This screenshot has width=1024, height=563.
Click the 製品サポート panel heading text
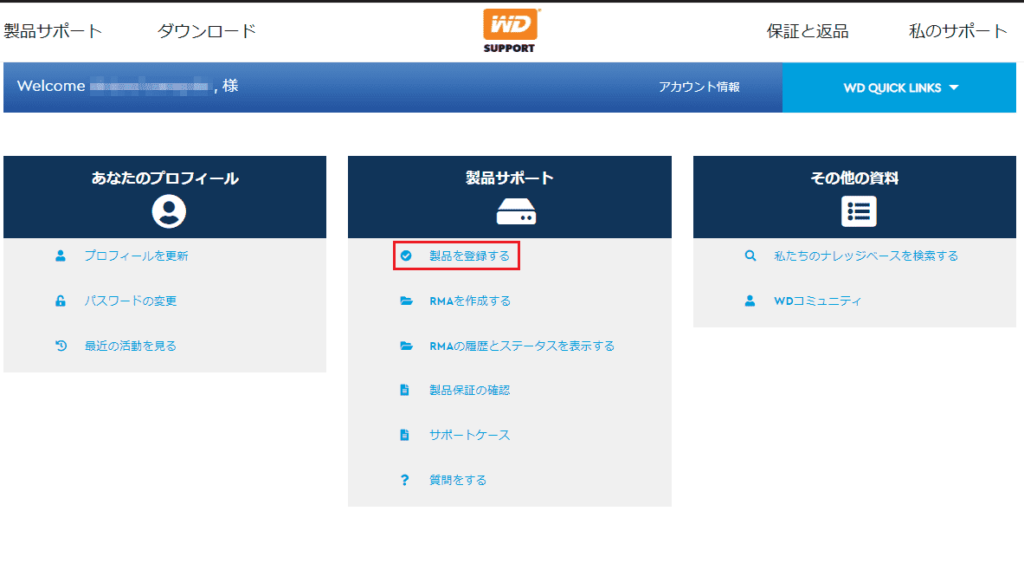[509, 178]
